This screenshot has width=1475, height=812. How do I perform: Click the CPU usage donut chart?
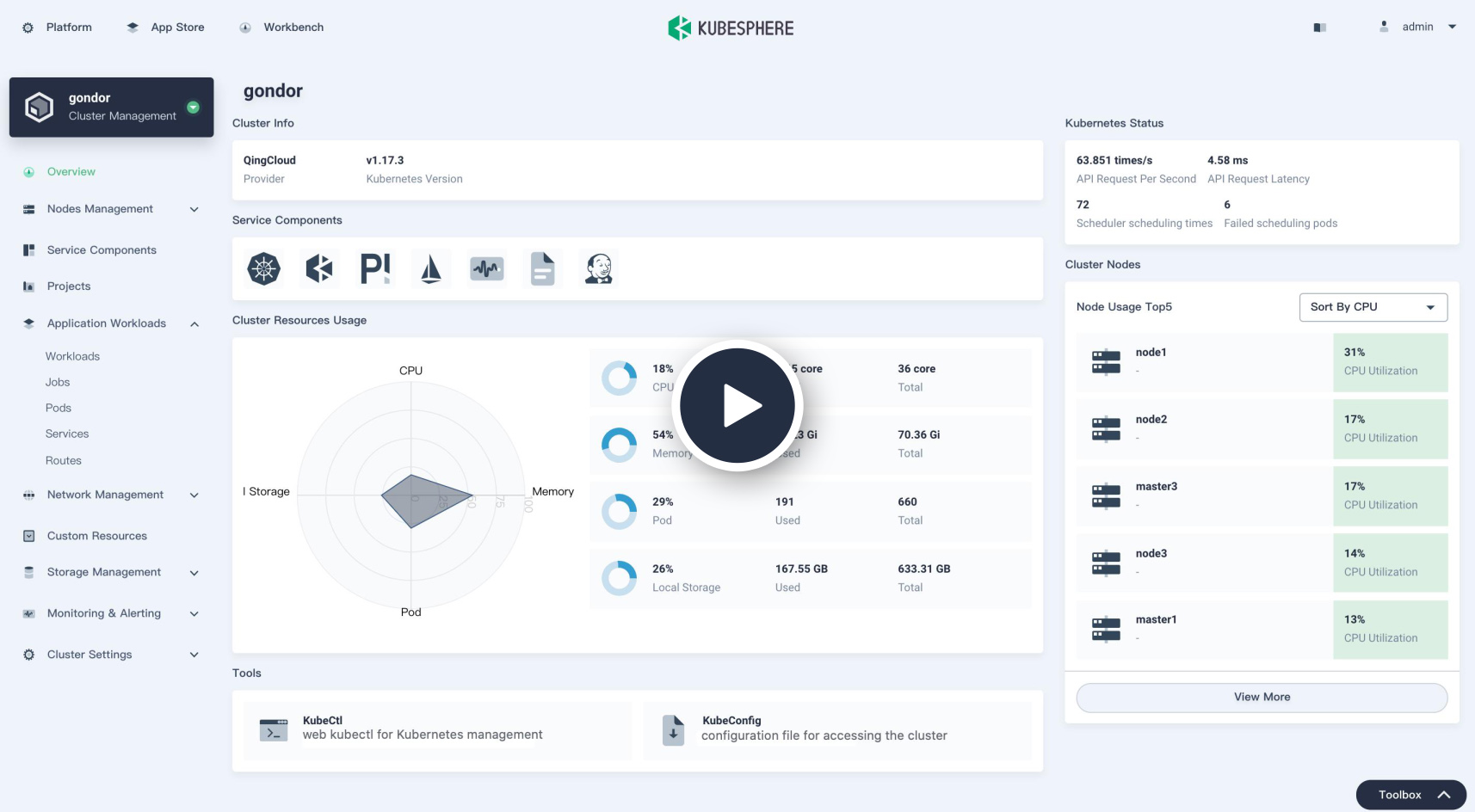coord(619,378)
